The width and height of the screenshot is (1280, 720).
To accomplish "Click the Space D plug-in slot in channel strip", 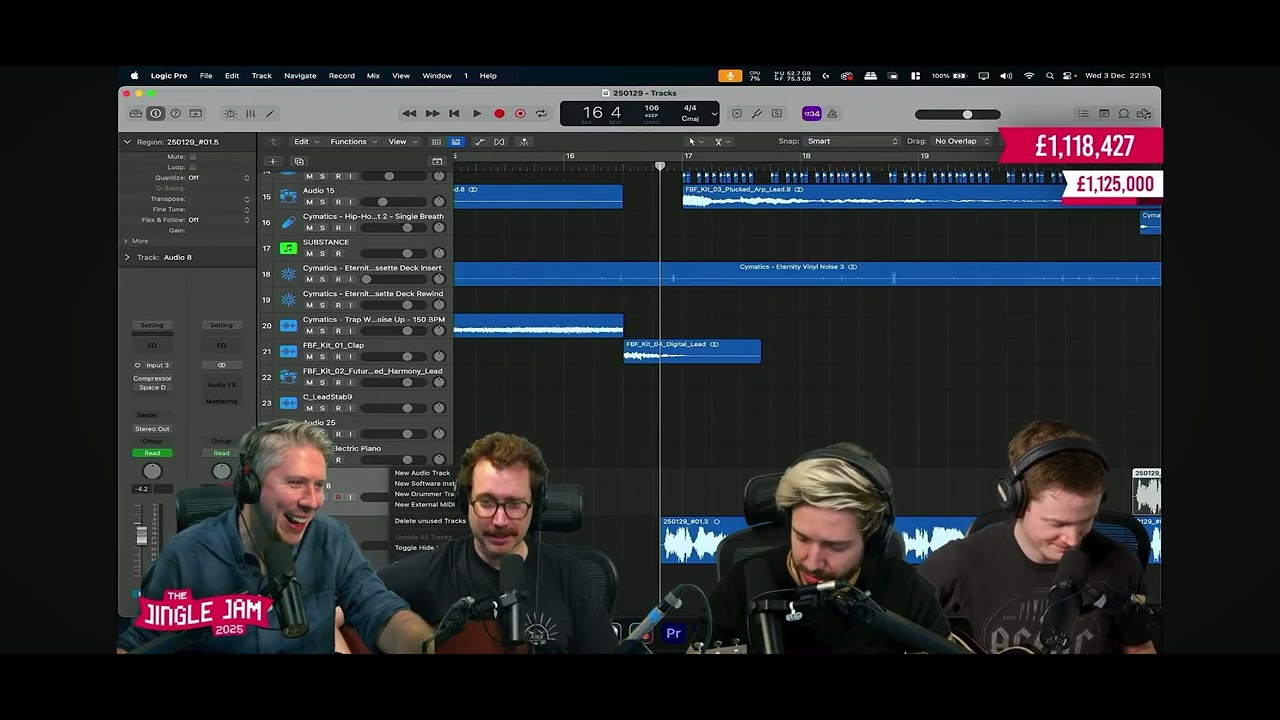I will [x=152, y=387].
